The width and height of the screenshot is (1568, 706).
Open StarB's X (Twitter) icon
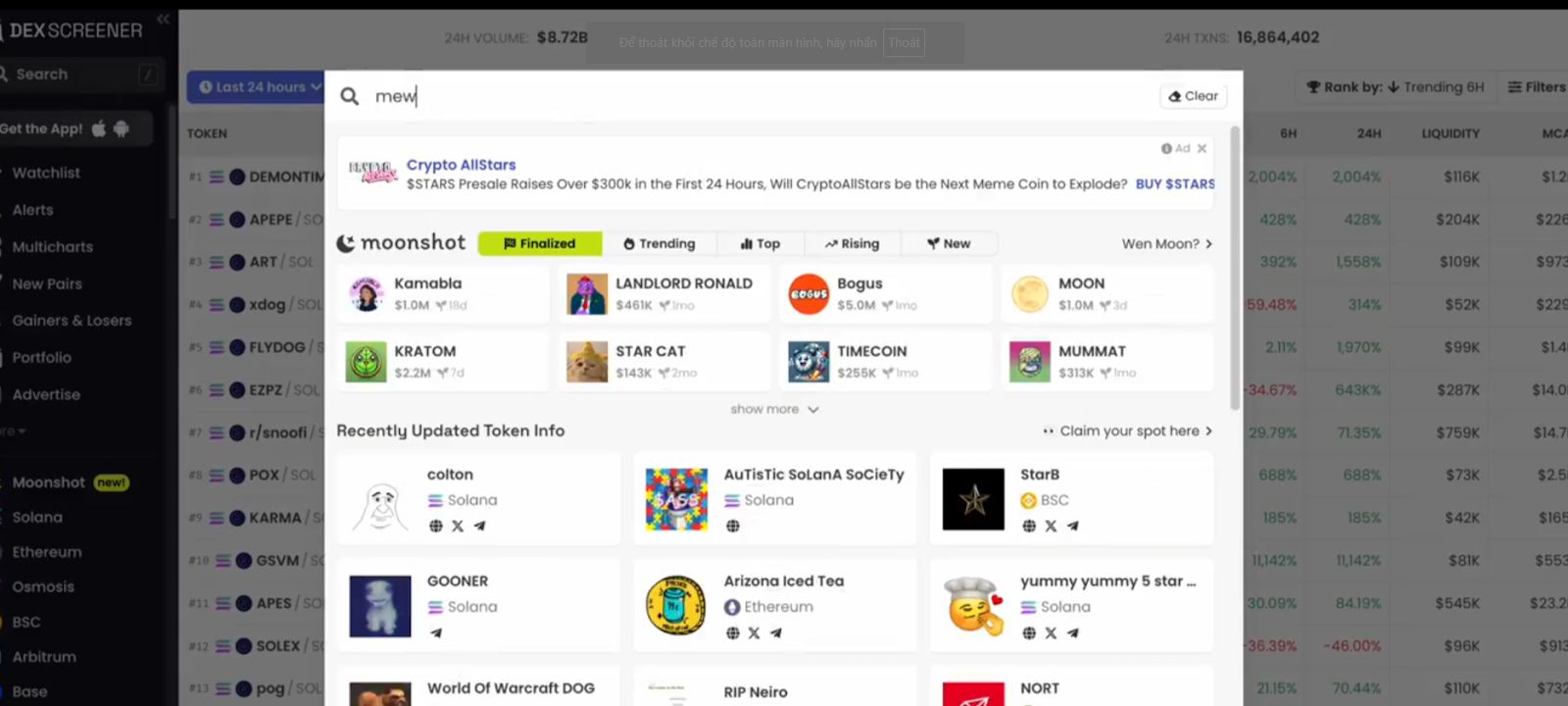pos(1051,526)
